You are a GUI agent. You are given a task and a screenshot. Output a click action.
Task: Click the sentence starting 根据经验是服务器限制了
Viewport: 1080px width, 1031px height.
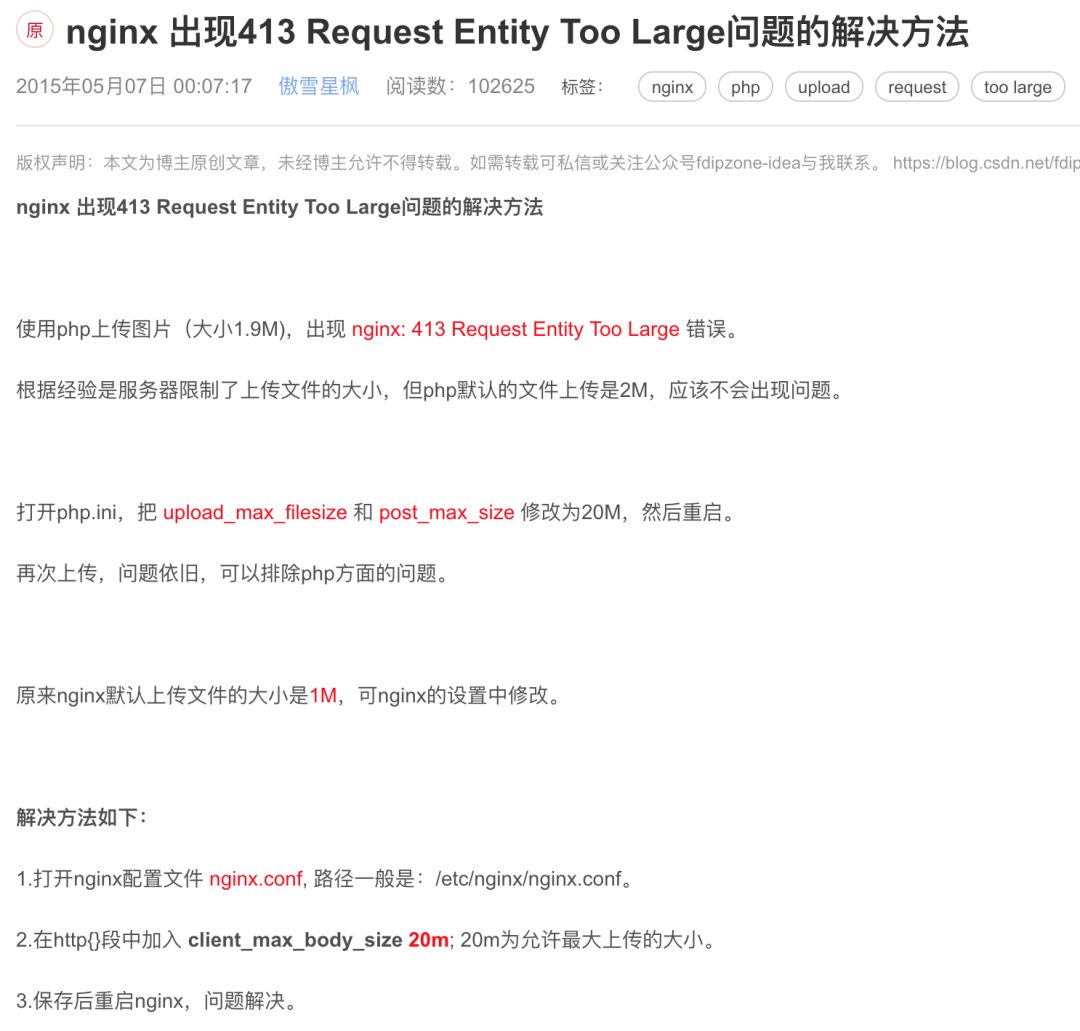[x=430, y=390]
